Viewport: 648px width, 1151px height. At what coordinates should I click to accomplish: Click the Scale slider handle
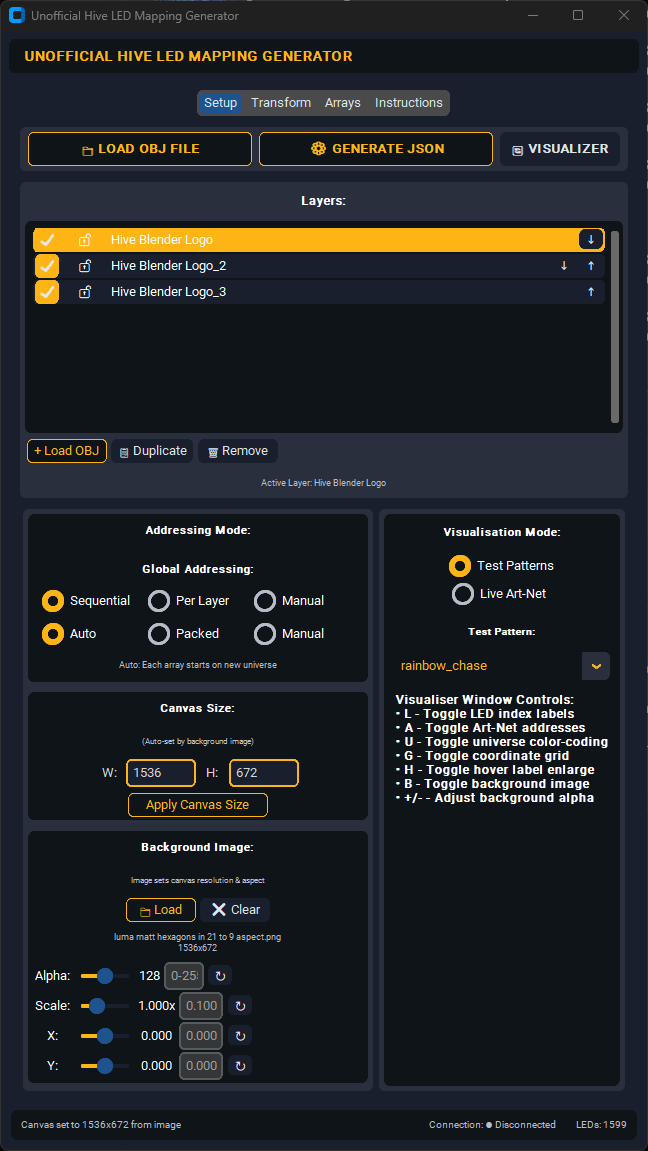point(97,1006)
